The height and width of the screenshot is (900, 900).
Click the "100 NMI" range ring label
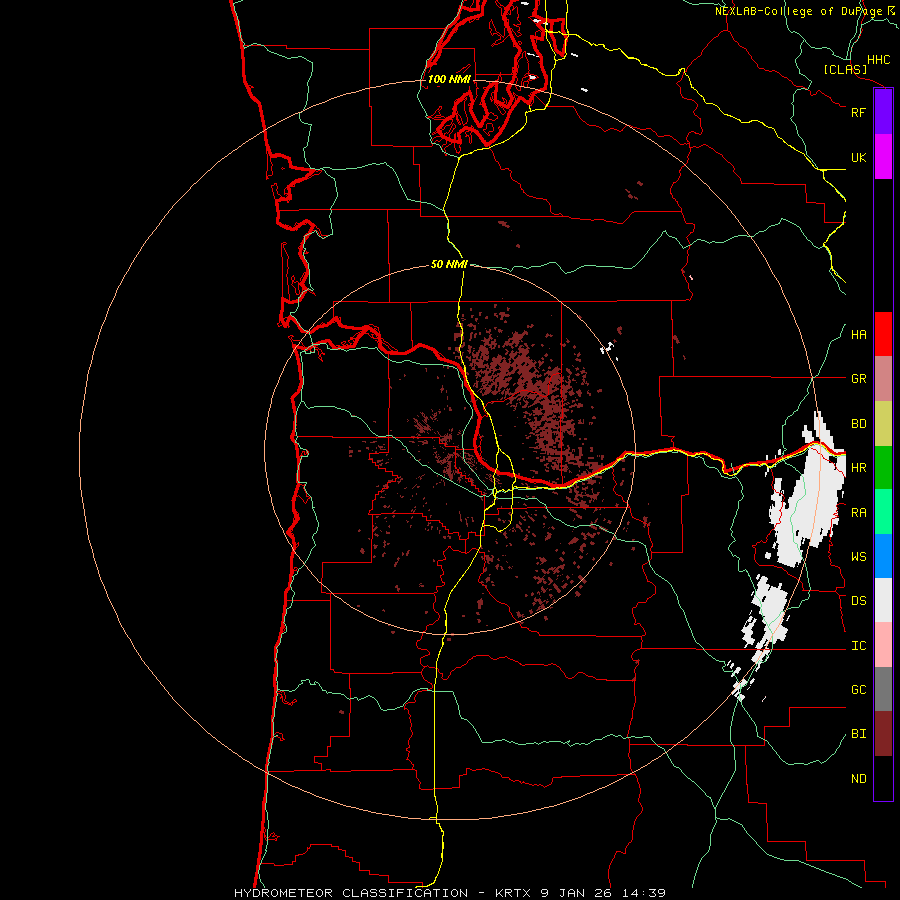click(x=449, y=79)
